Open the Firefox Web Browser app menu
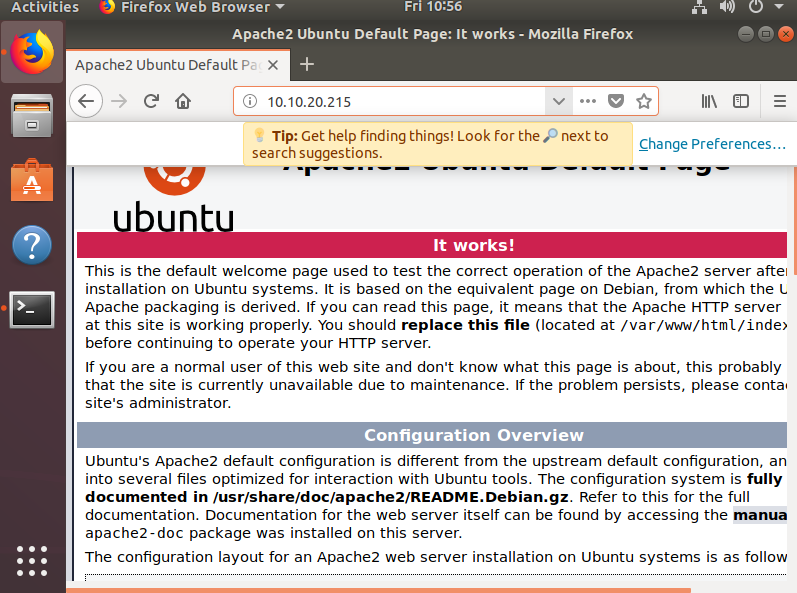The width and height of the screenshot is (797, 593). [192, 7]
